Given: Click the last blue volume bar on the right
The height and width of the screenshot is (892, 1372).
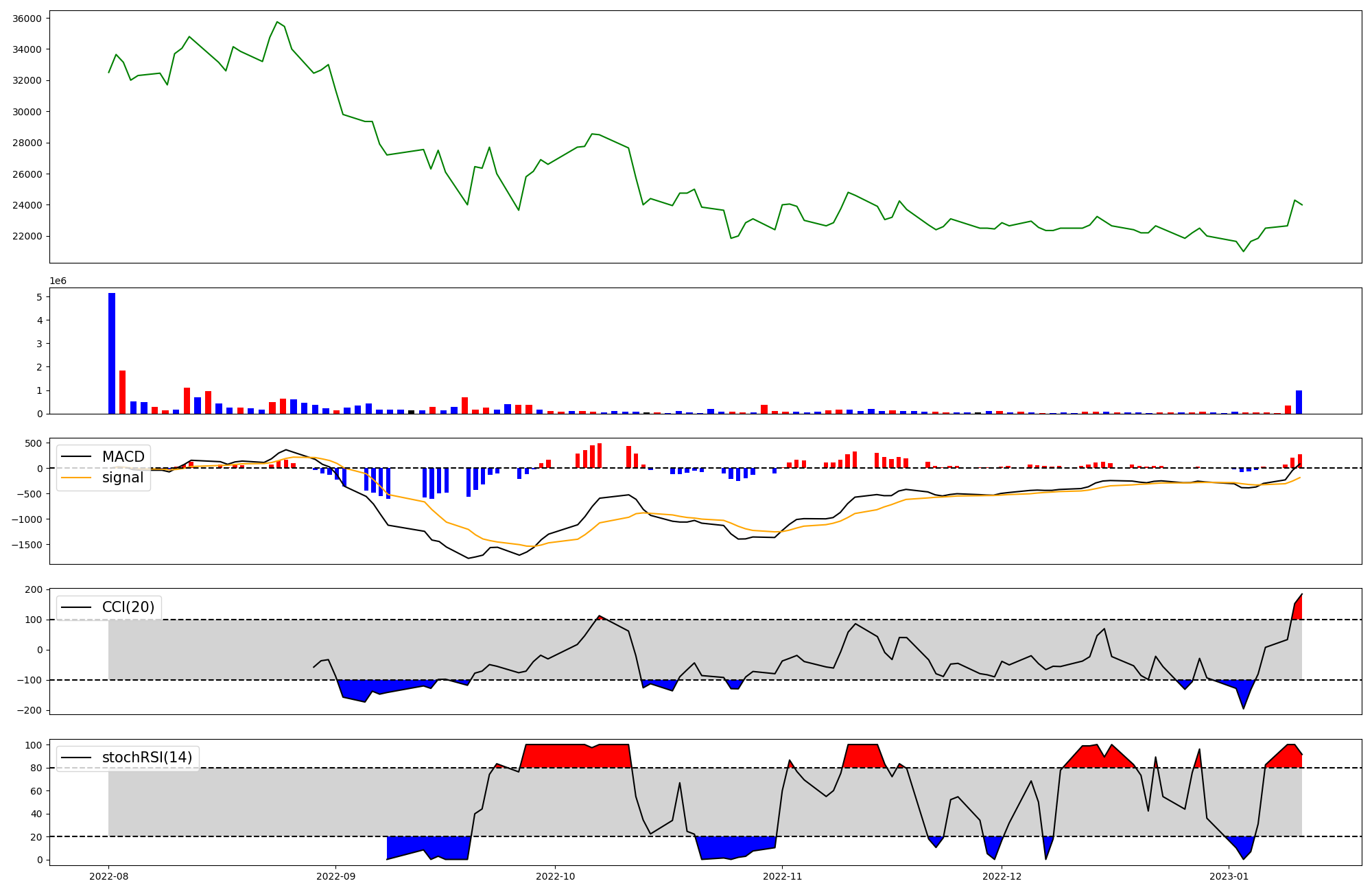Looking at the screenshot, I should point(1299,402).
